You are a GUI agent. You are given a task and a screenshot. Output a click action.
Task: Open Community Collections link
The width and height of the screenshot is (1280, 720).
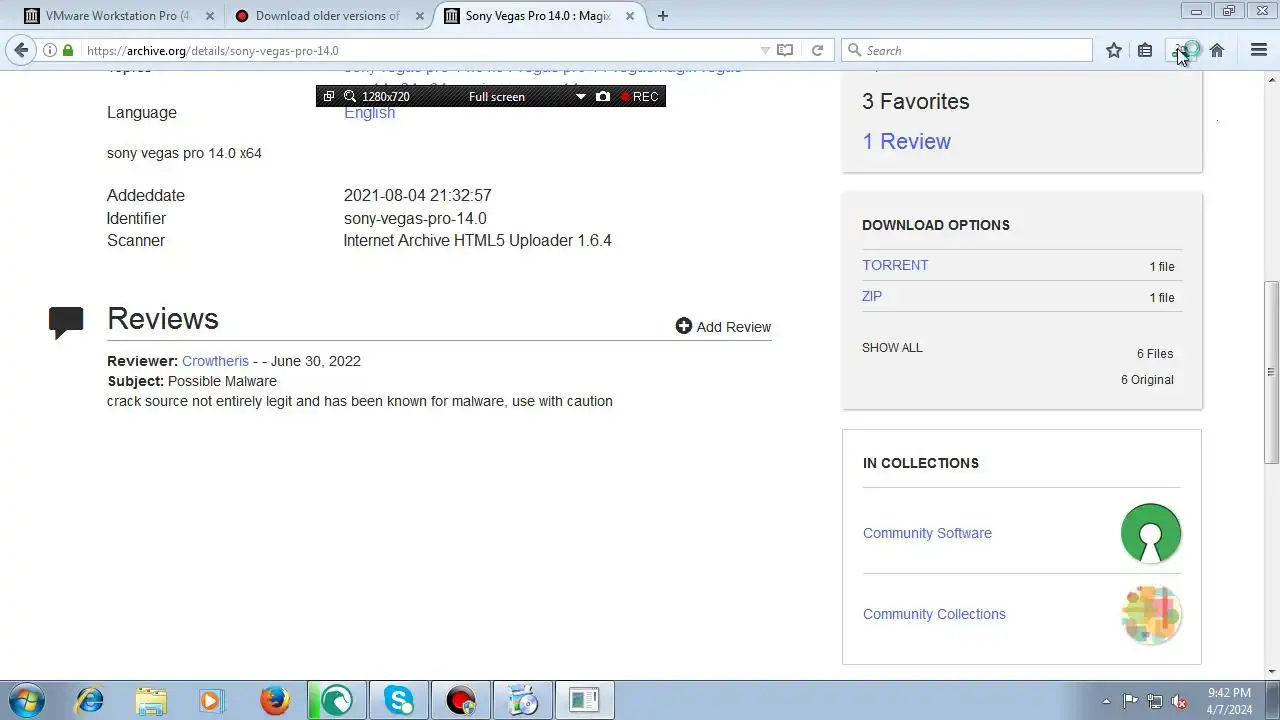click(x=934, y=614)
